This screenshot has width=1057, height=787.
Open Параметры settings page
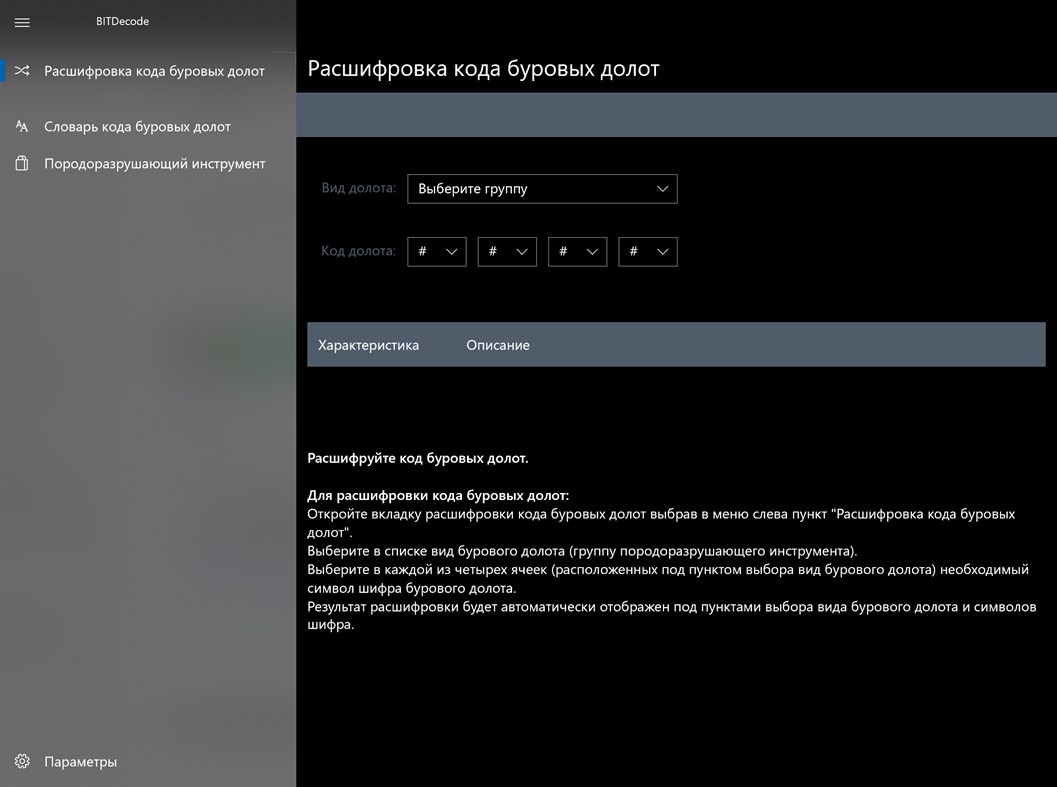click(x=148, y=761)
